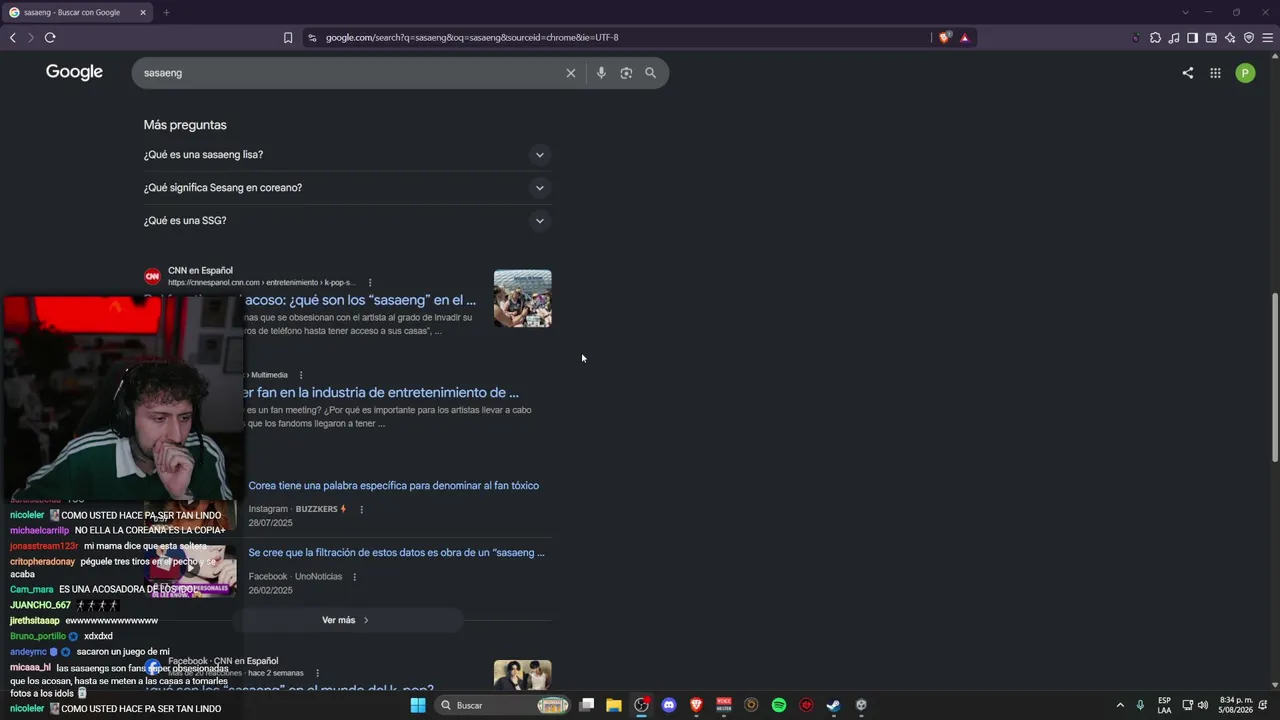Select the 'sasaeng - Buscar con Google' tab

coord(78,12)
